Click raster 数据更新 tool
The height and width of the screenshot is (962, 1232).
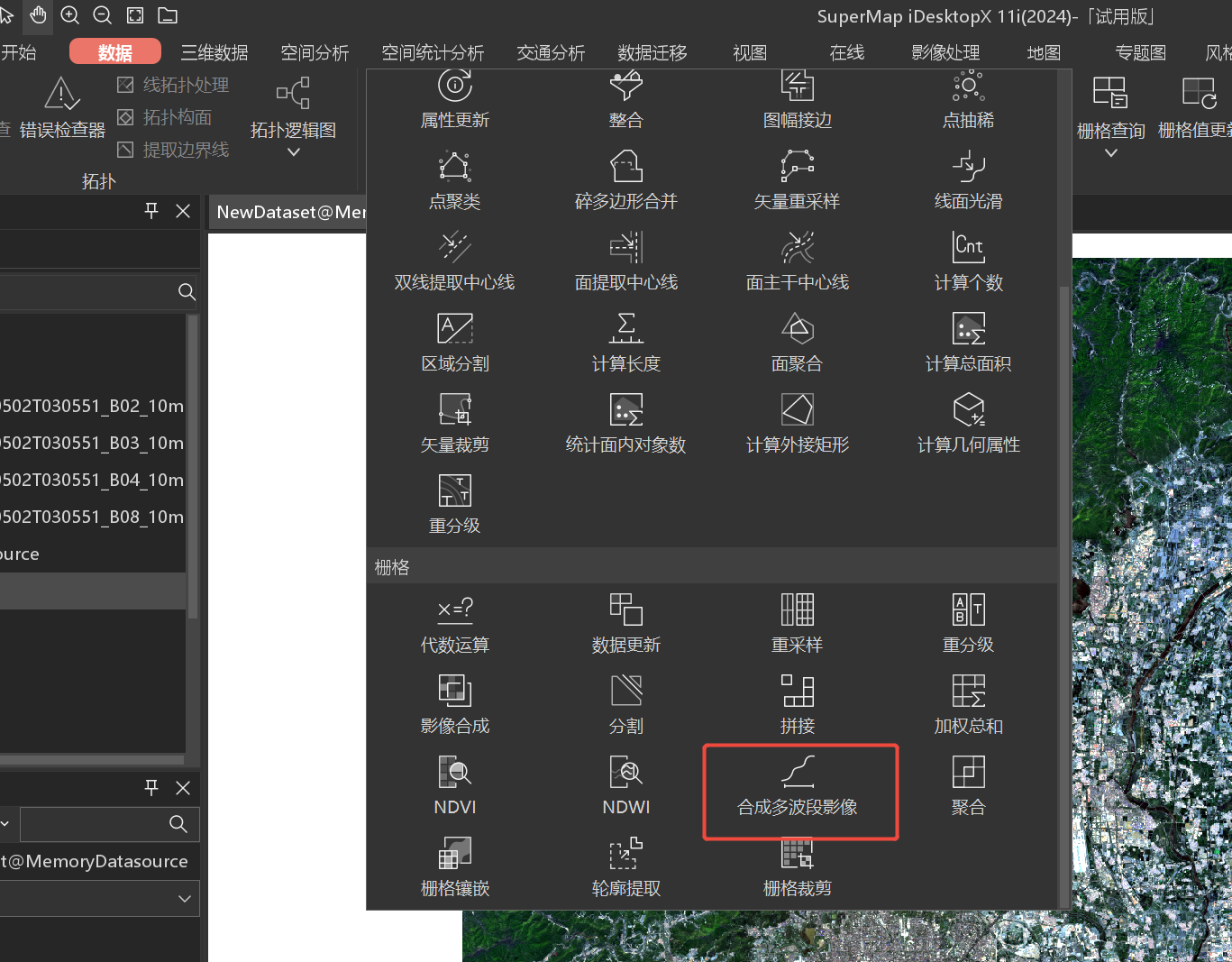pyautogui.click(x=626, y=625)
